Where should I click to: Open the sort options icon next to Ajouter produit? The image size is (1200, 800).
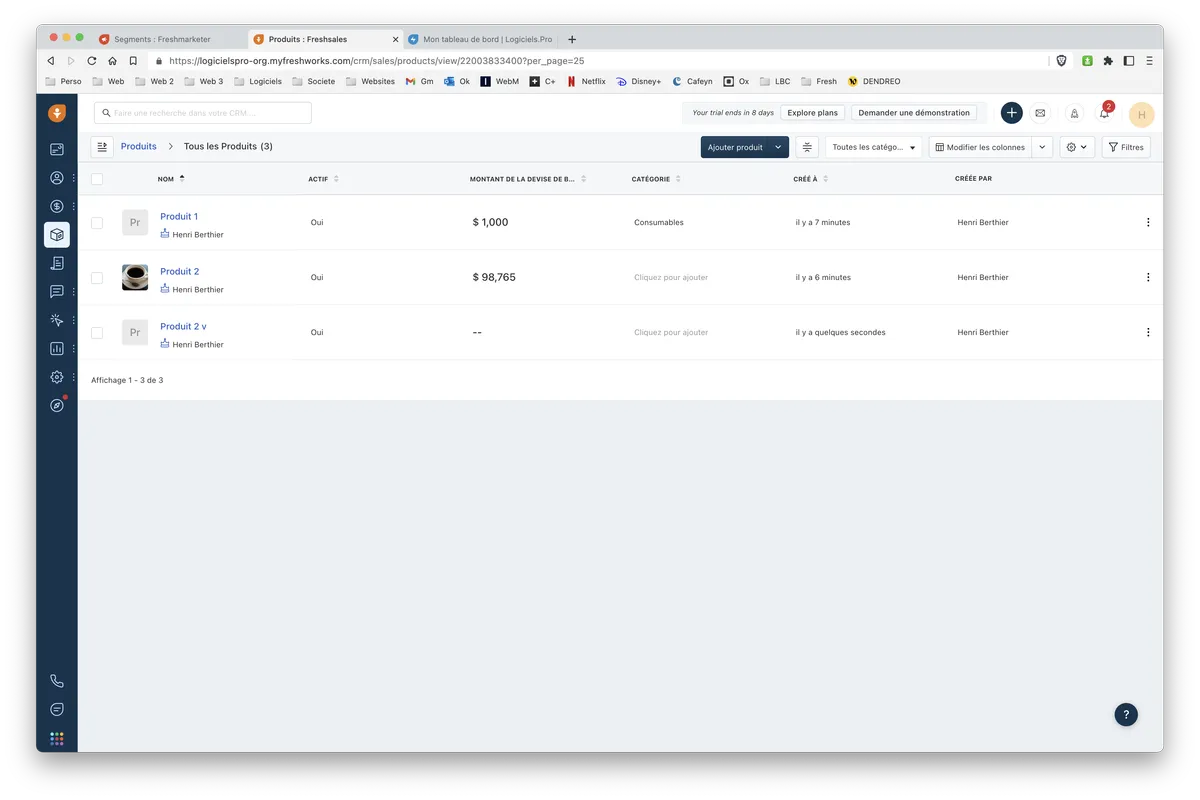coord(807,147)
